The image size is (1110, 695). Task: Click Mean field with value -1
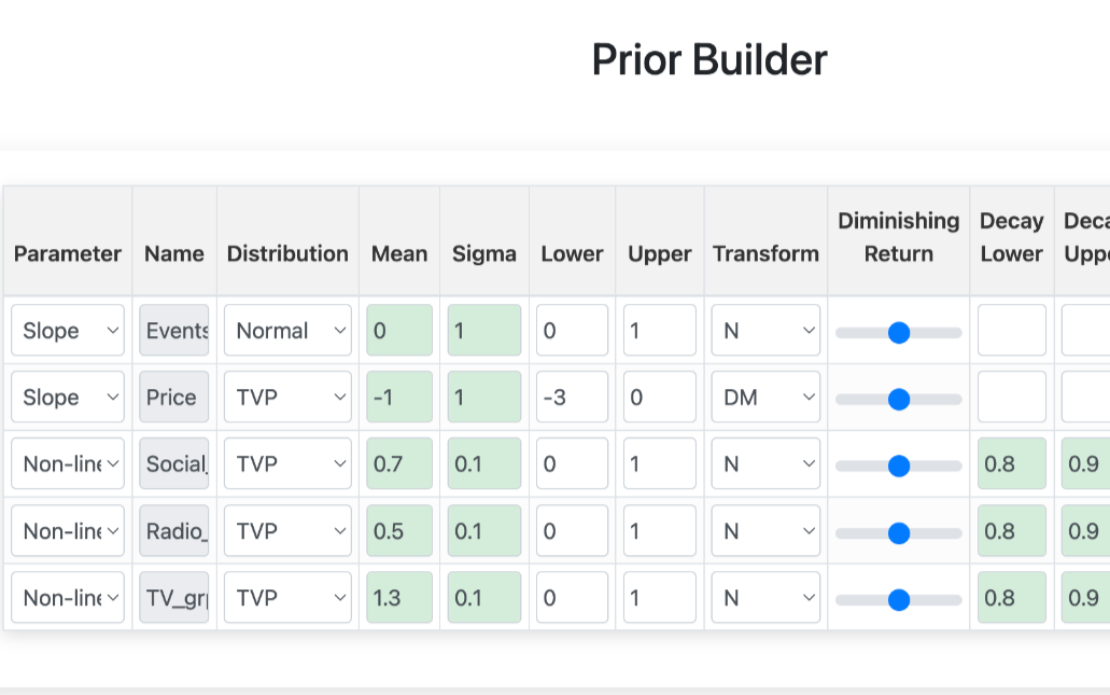click(x=399, y=397)
